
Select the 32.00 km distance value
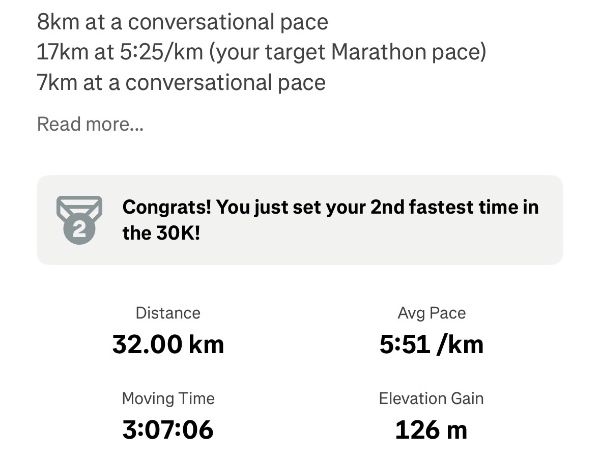click(168, 345)
